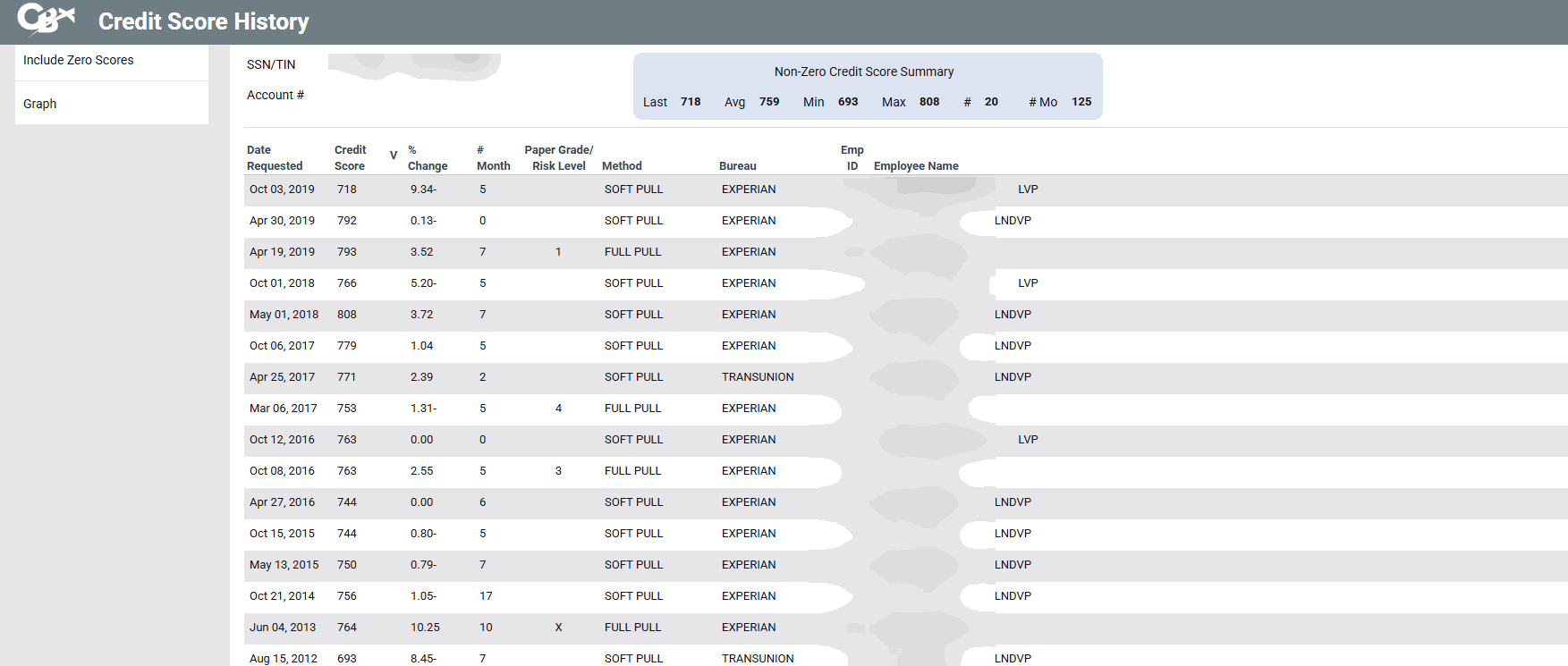This screenshot has width=1568, height=666.
Task: Select the Aug 15, 2012 row
Action: coord(283,658)
